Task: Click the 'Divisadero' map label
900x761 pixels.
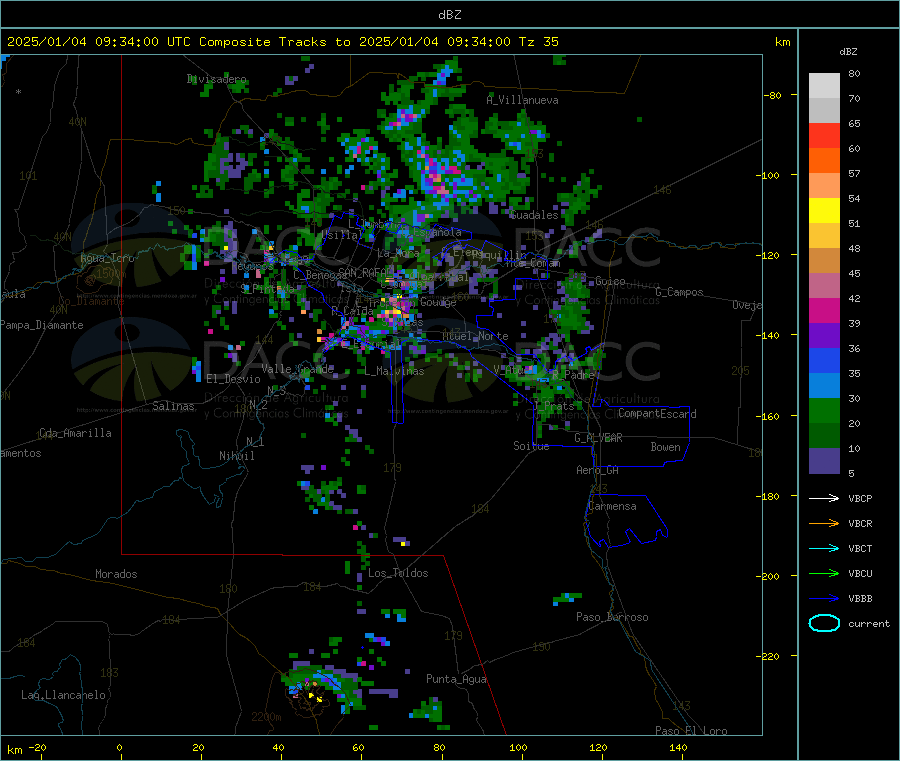Action: 216,79
